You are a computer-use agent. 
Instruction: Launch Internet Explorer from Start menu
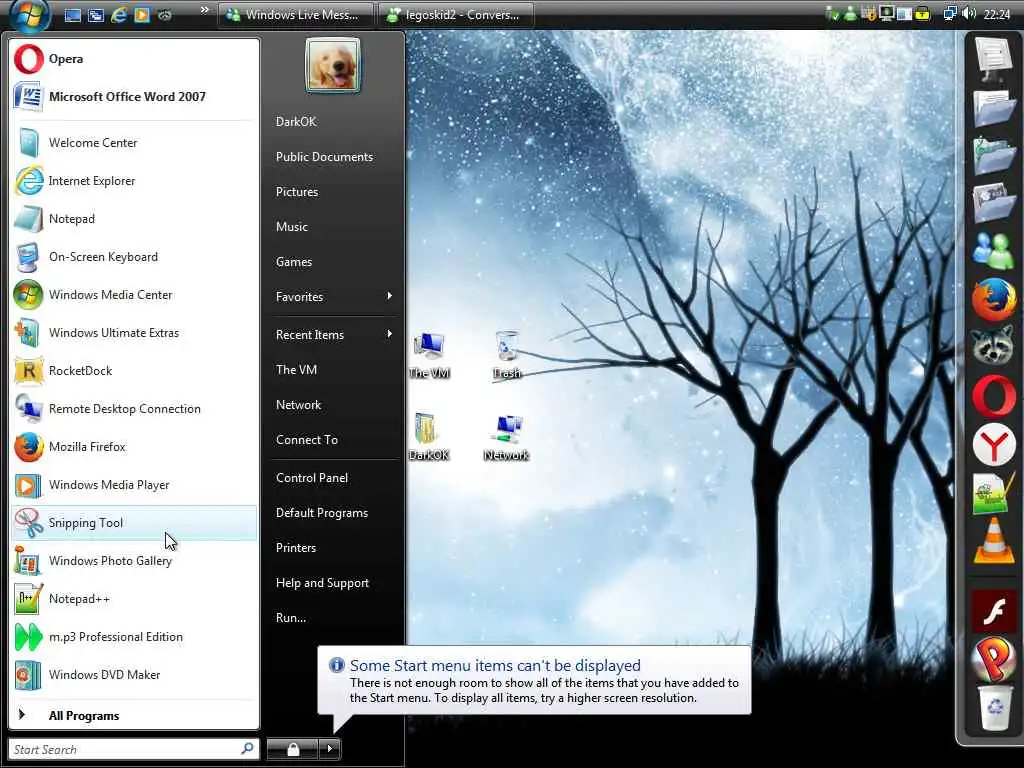(134, 181)
